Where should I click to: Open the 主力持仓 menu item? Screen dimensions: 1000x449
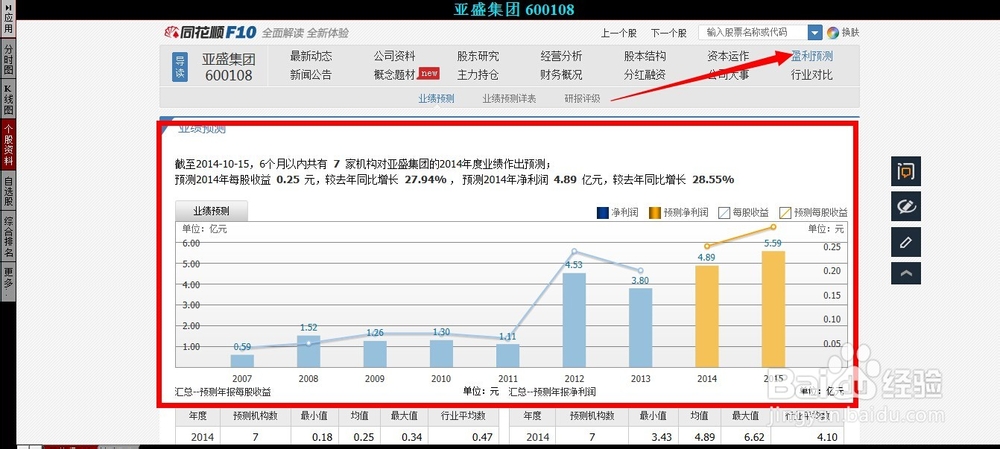(x=478, y=75)
